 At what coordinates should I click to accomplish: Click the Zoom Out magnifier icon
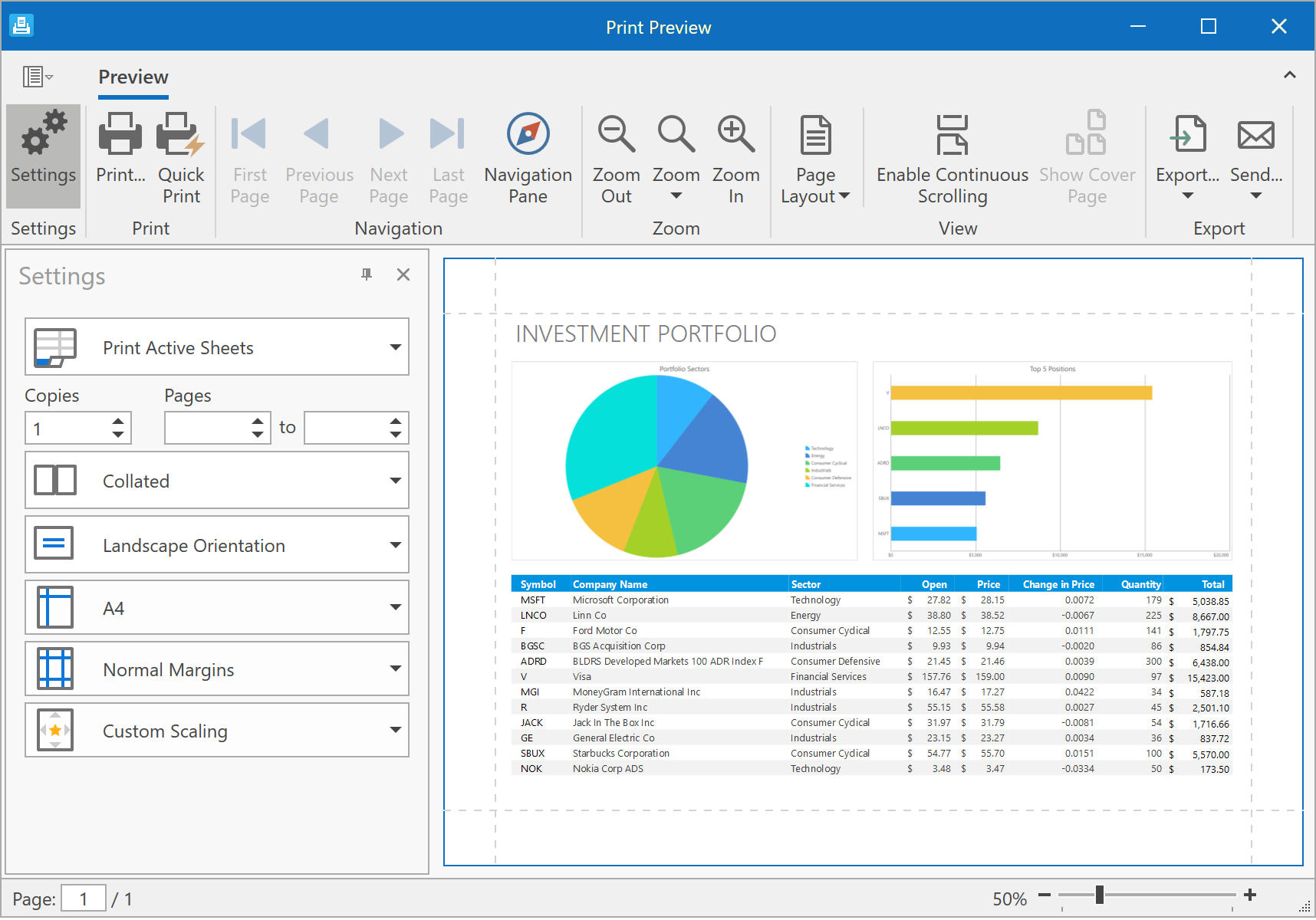(616, 135)
